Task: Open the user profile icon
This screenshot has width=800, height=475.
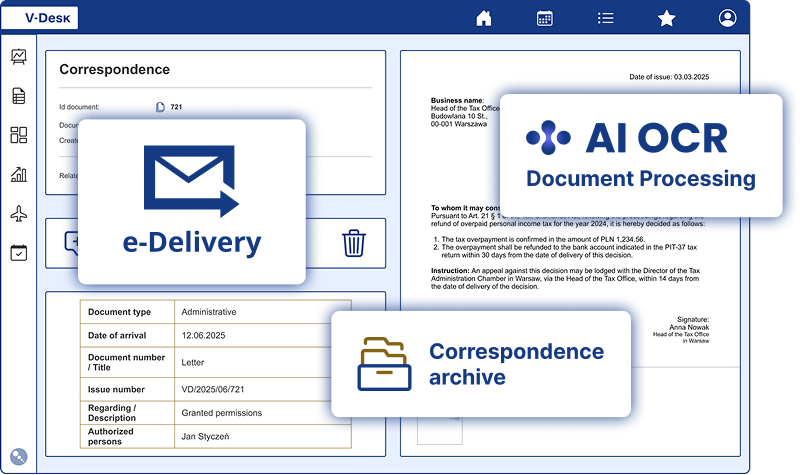Action: (727, 18)
